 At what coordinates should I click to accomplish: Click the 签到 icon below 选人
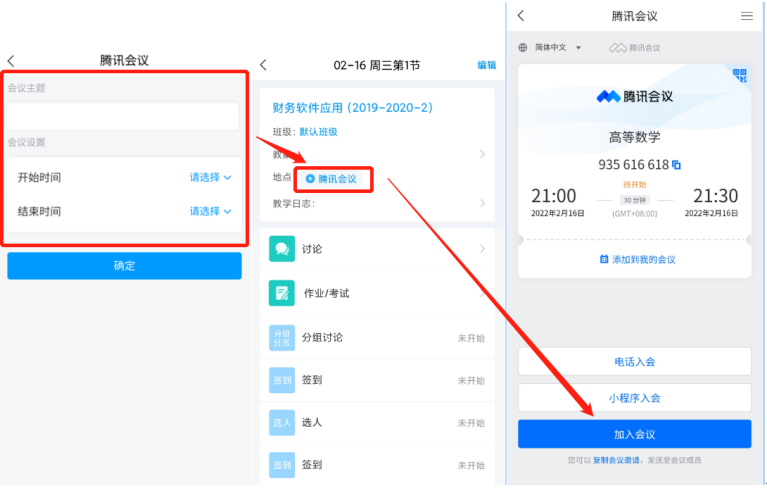[282, 465]
